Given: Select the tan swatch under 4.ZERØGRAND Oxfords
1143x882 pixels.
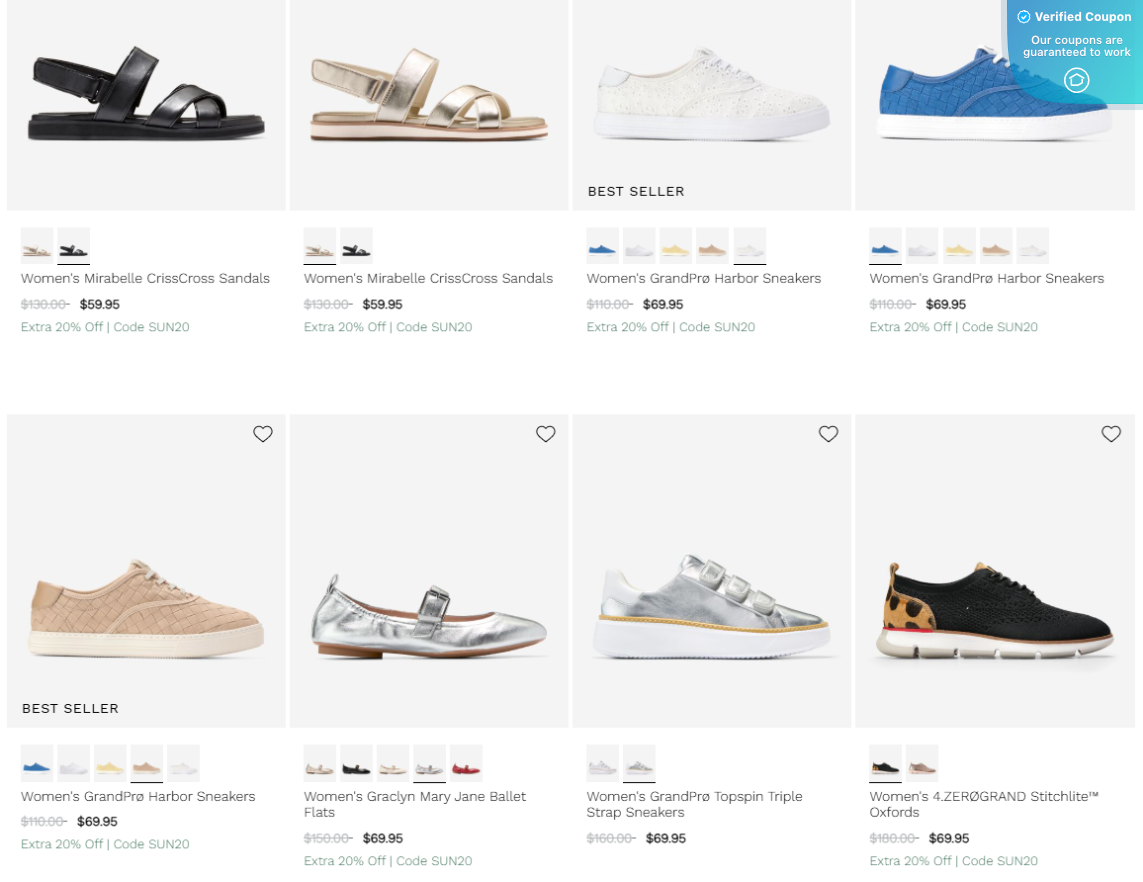Looking at the screenshot, I should 921,763.
